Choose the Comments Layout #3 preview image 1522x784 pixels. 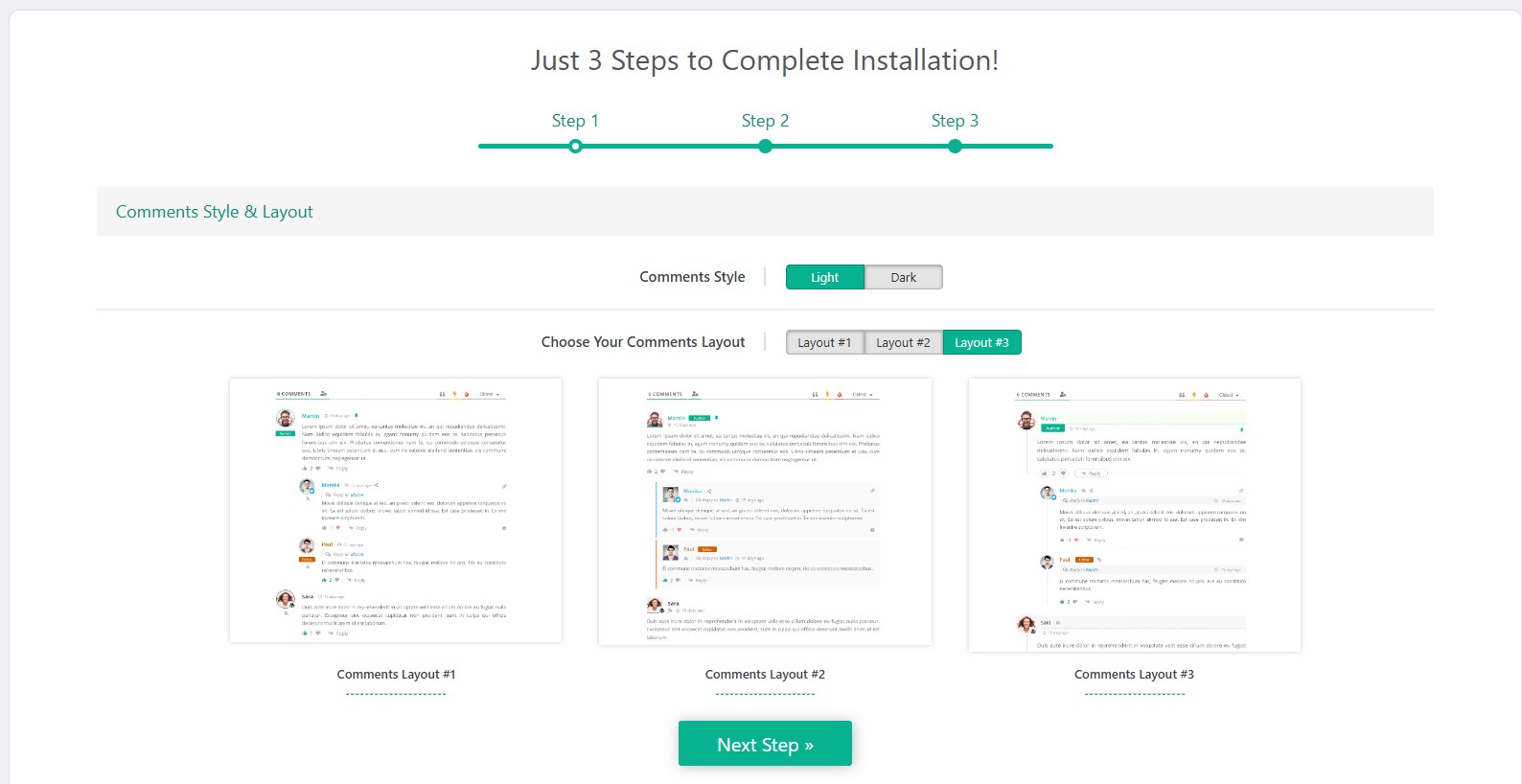tap(1134, 515)
